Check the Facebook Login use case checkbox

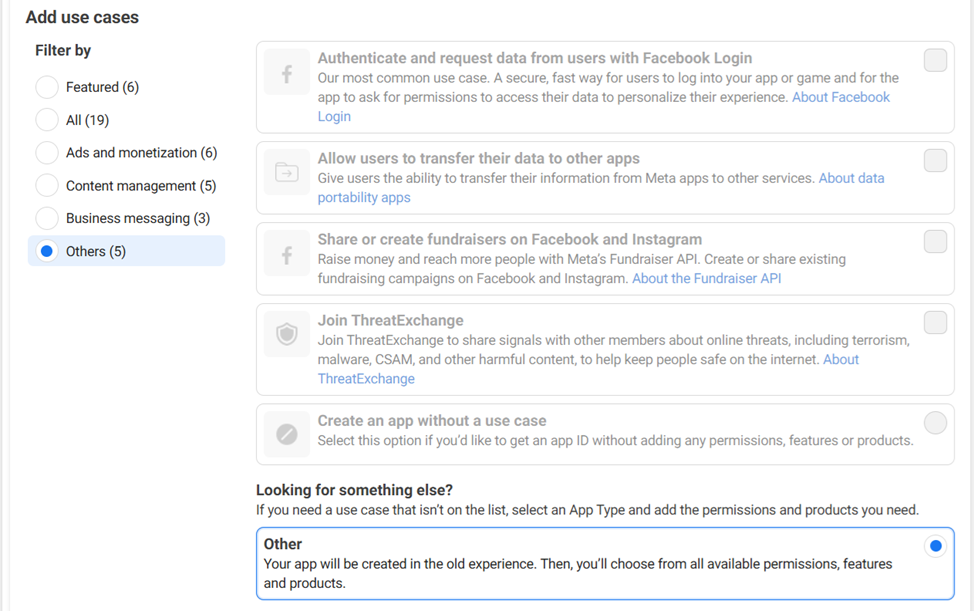coord(935,61)
